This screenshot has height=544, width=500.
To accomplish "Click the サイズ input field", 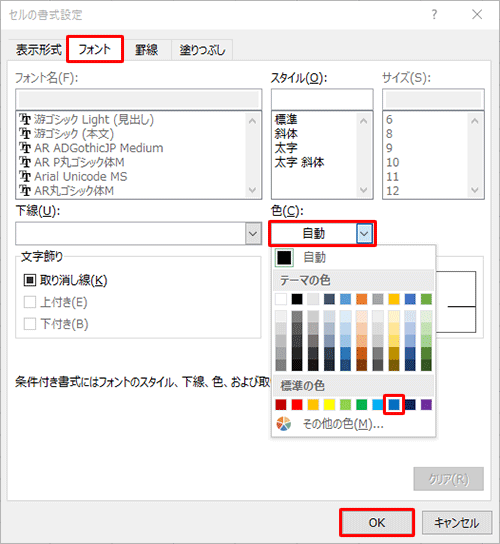I will [433, 100].
